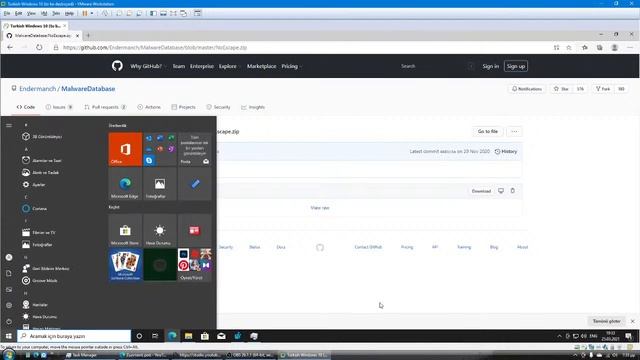The height and width of the screenshot is (360, 640).
Task: Switch to the Insights tab
Action: pos(253,107)
